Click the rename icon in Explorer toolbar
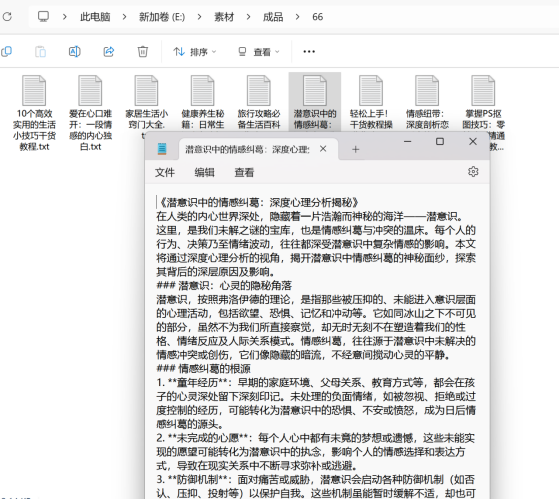 75,52
